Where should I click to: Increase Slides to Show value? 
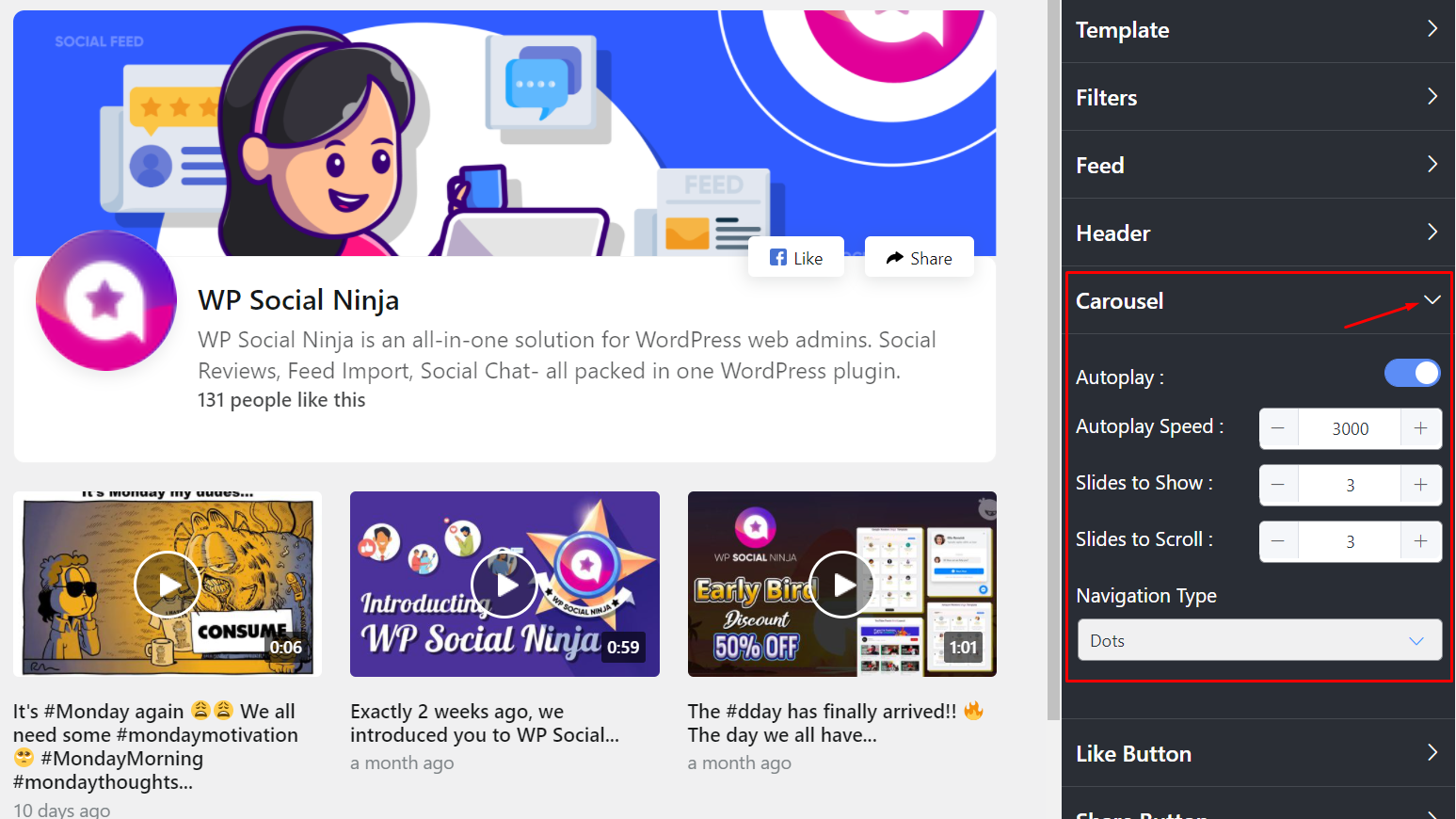(x=1421, y=485)
